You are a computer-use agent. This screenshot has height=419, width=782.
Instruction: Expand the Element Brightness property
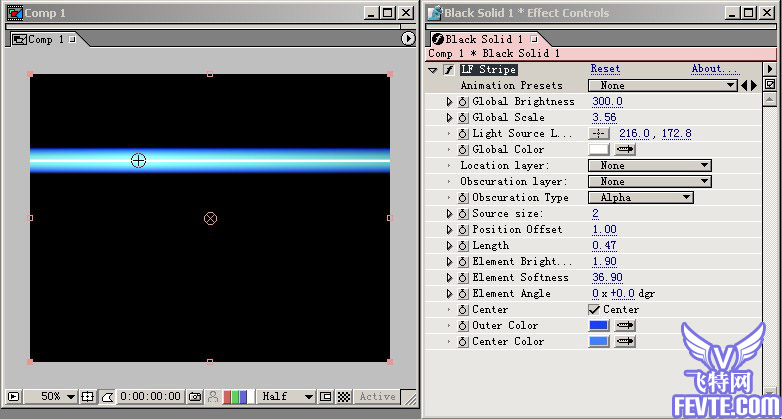coord(449,262)
